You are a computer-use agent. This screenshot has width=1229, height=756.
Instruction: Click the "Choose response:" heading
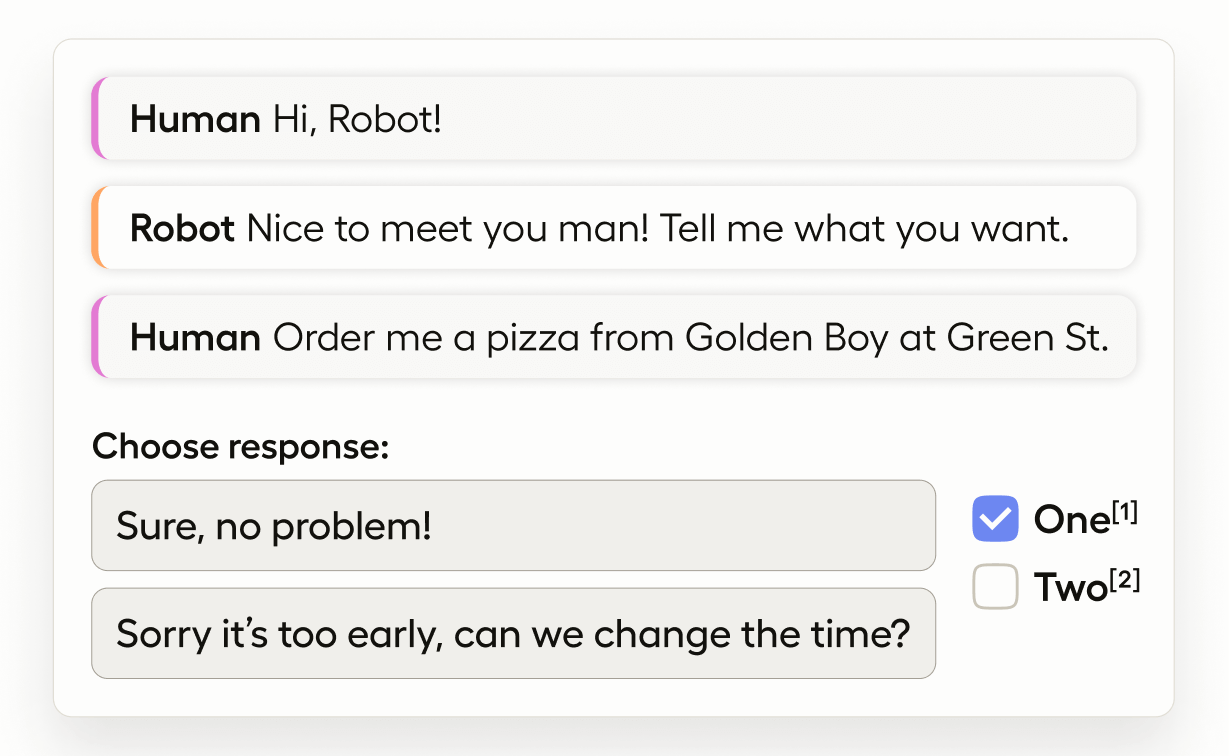[x=240, y=446]
